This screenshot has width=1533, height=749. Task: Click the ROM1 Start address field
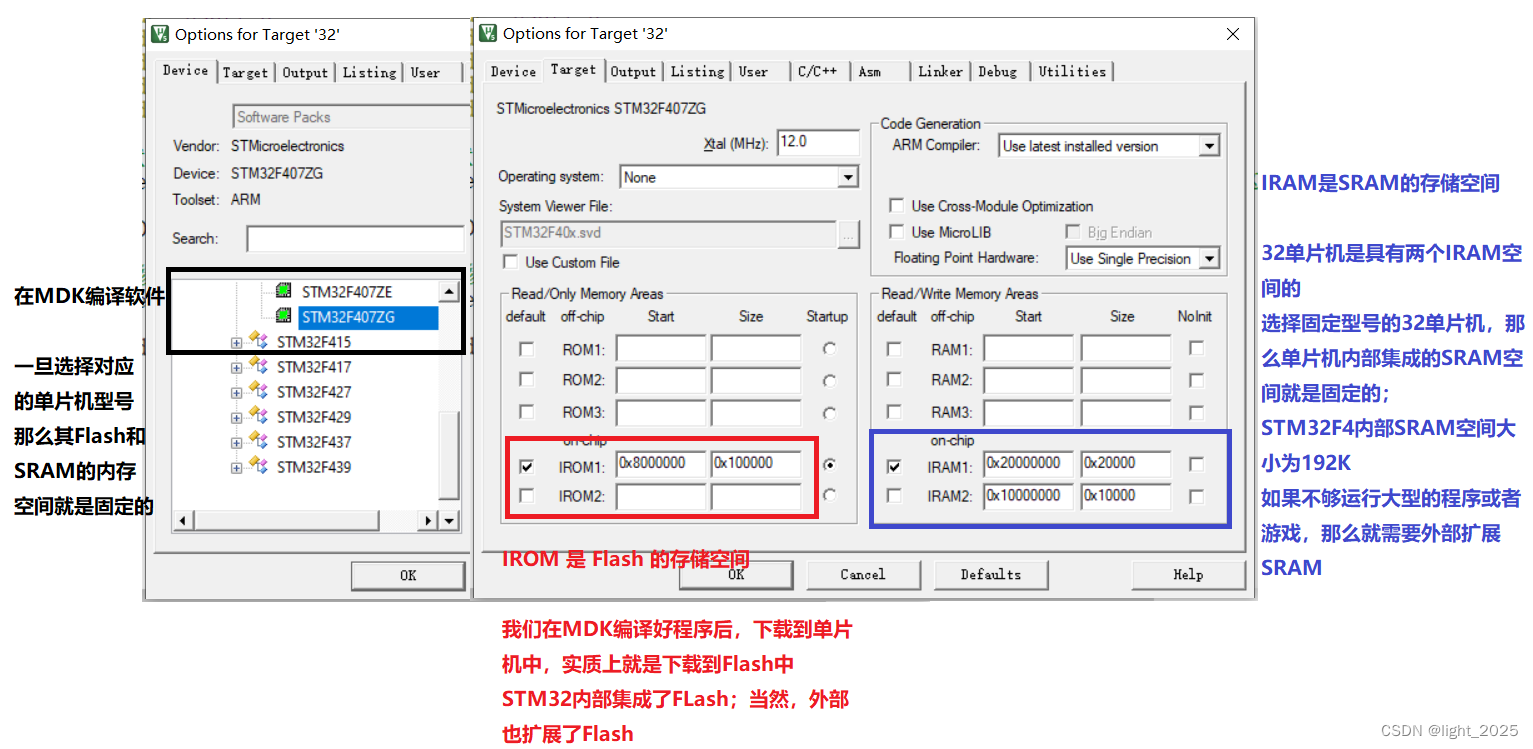[x=661, y=349]
